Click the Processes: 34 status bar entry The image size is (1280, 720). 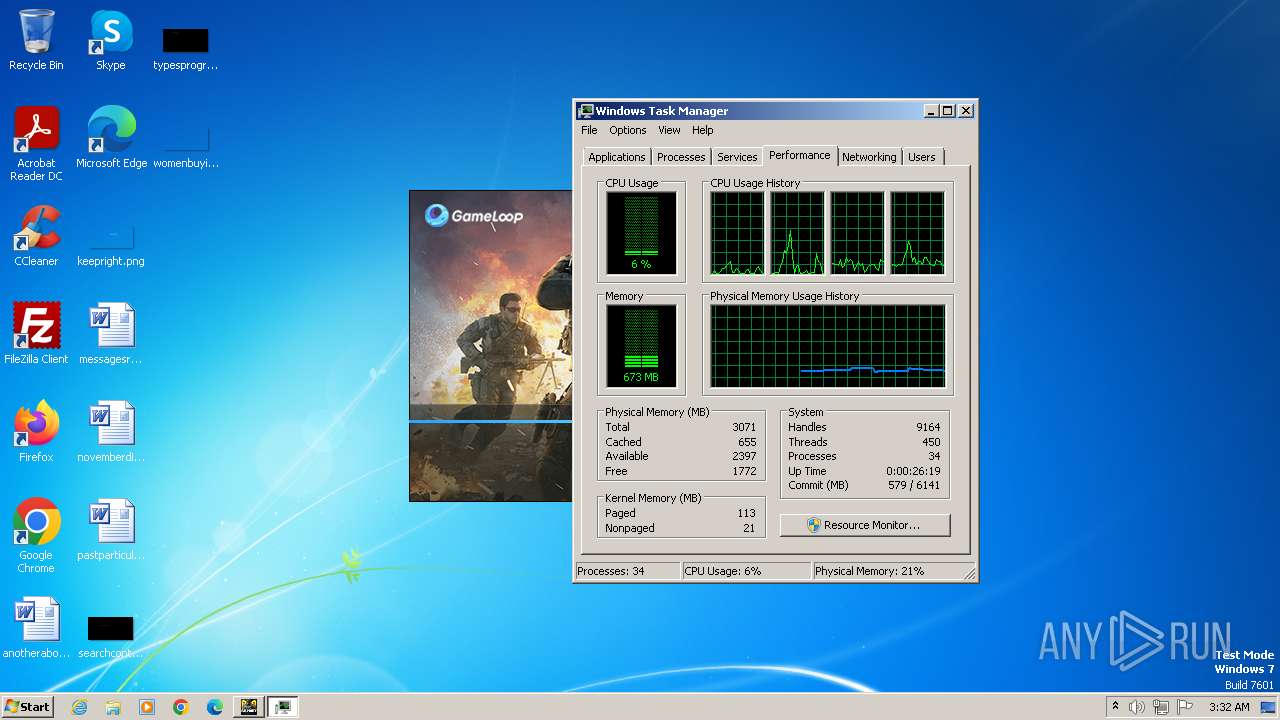(627, 571)
